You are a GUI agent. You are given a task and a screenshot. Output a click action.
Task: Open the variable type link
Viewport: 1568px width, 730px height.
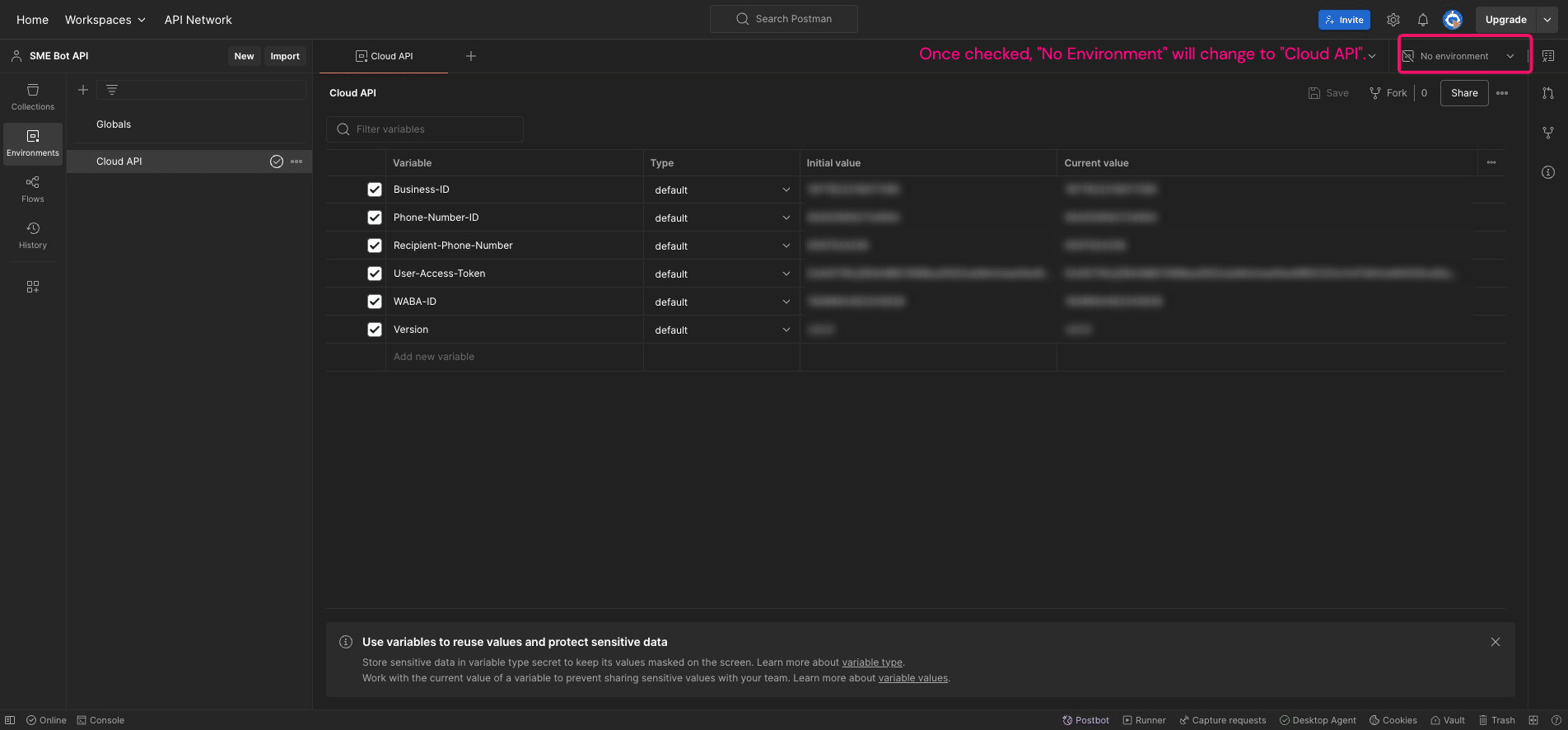872,662
